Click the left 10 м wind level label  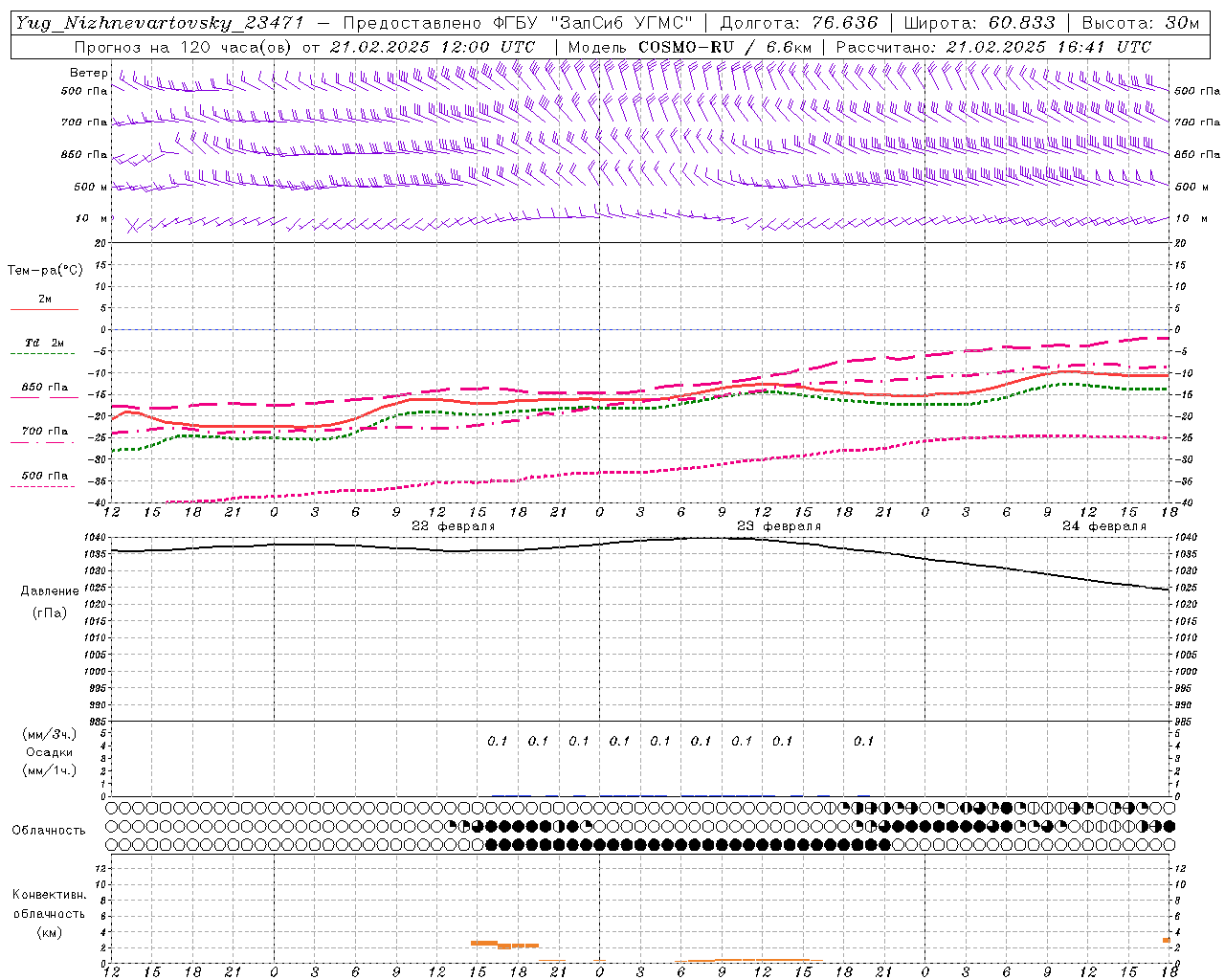[x=91, y=218]
